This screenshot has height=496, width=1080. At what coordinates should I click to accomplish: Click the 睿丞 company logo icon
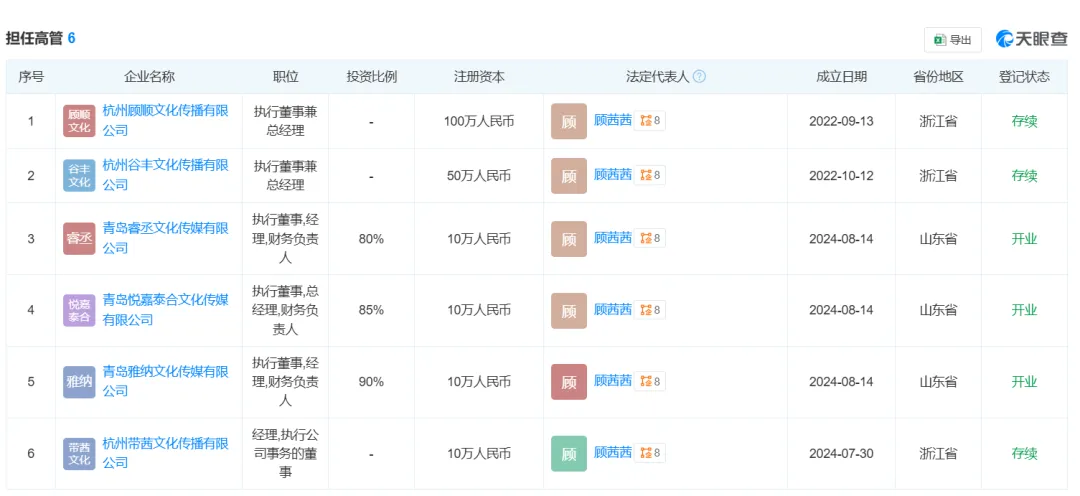pyautogui.click(x=79, y=239)
